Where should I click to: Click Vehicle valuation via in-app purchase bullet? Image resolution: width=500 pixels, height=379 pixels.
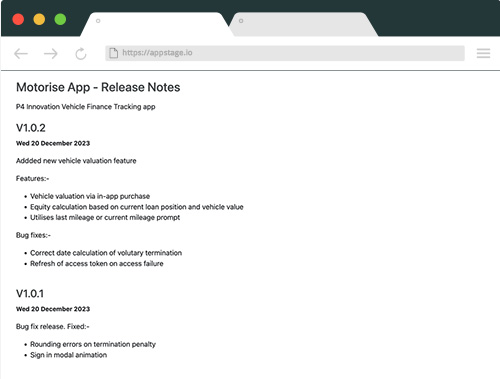(x=90, y=196)
